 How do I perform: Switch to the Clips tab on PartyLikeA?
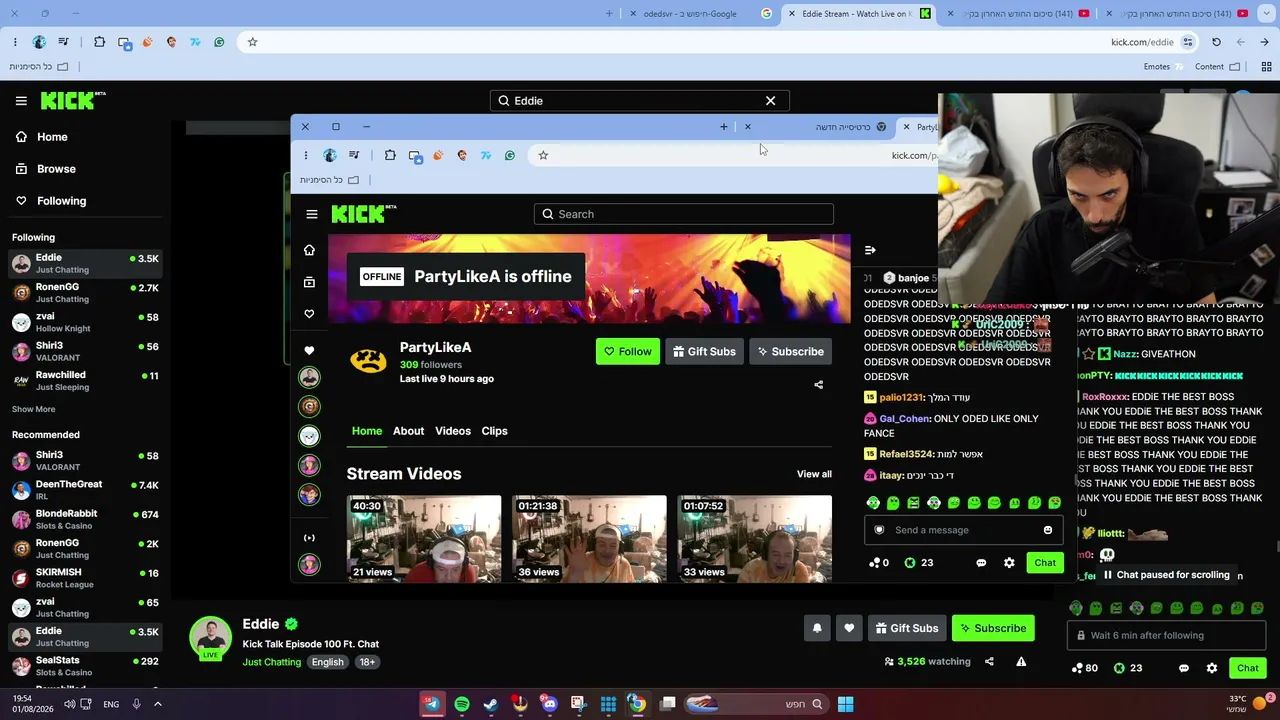(x=494, y=431)
